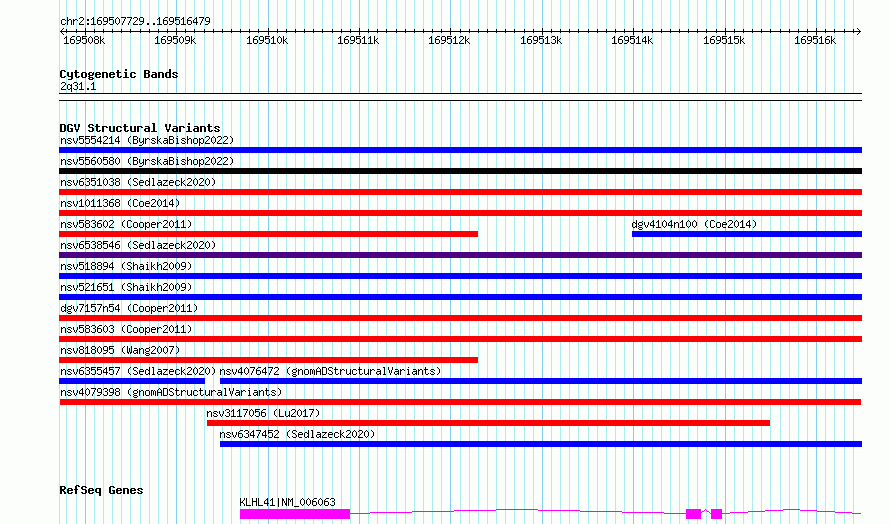Screen dimensions: 890x524
Task: Click nsv818095 (Wang2007) label
Action: pyautogui.click(x=120, y=350)
